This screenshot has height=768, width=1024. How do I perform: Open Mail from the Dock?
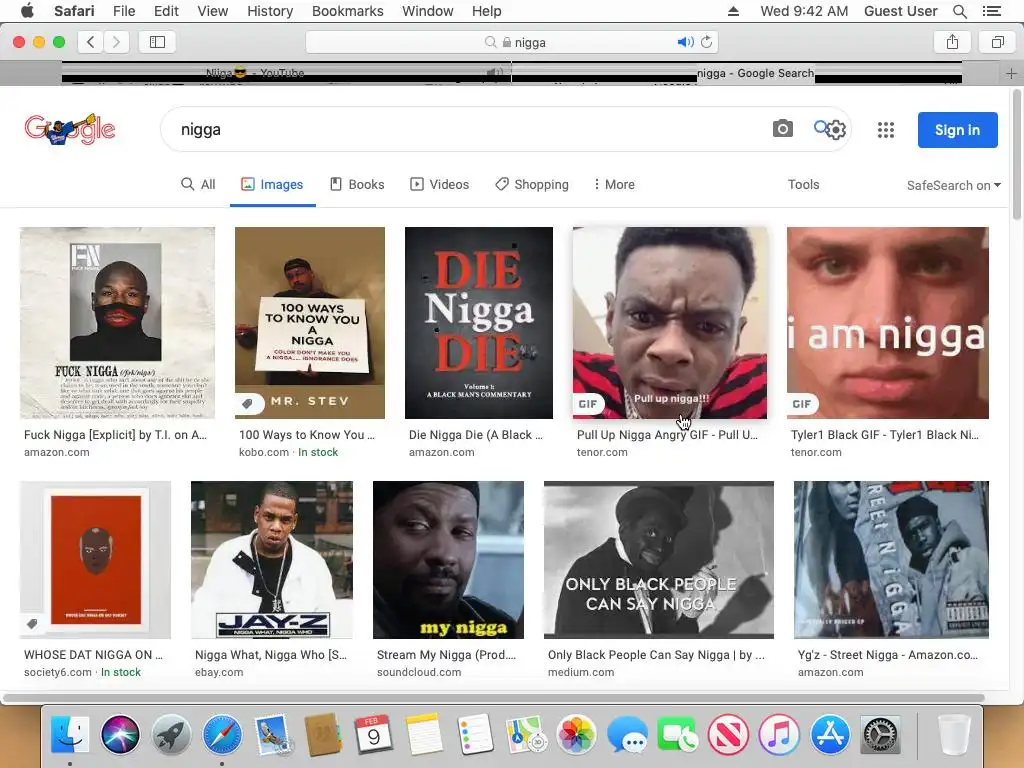[273, 735]
